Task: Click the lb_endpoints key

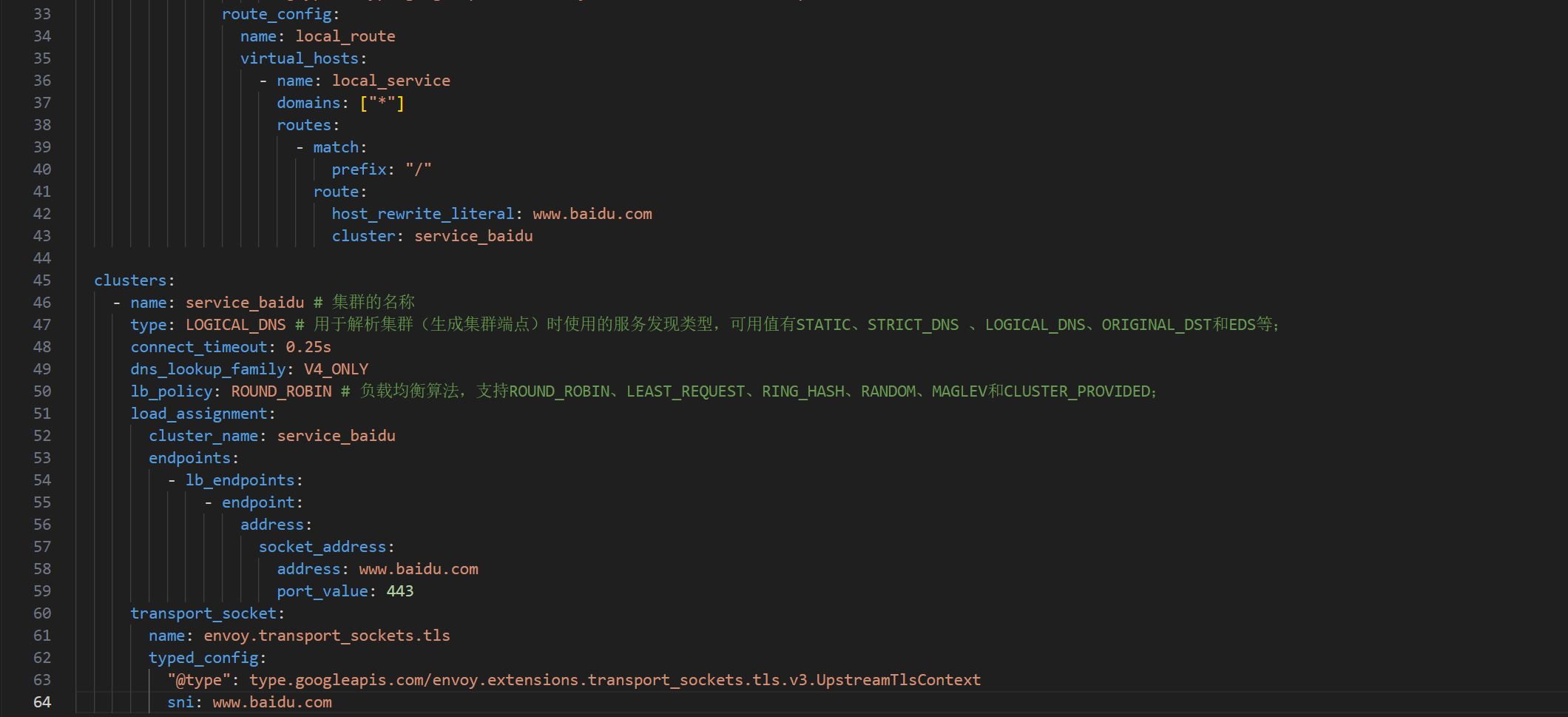Action: click(240, 480)
